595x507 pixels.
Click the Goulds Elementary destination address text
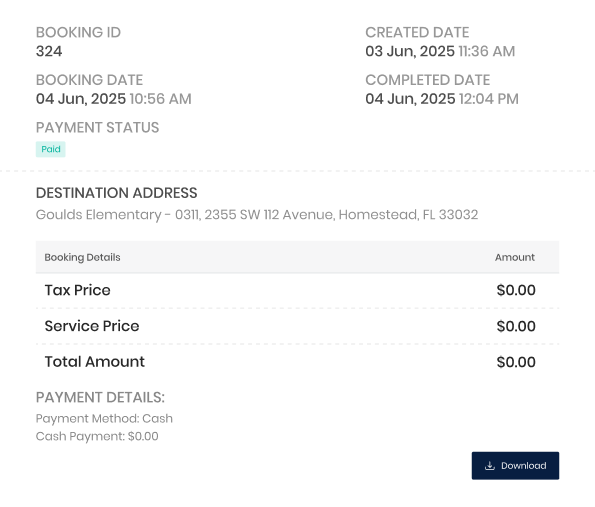[x=257, y=215]
